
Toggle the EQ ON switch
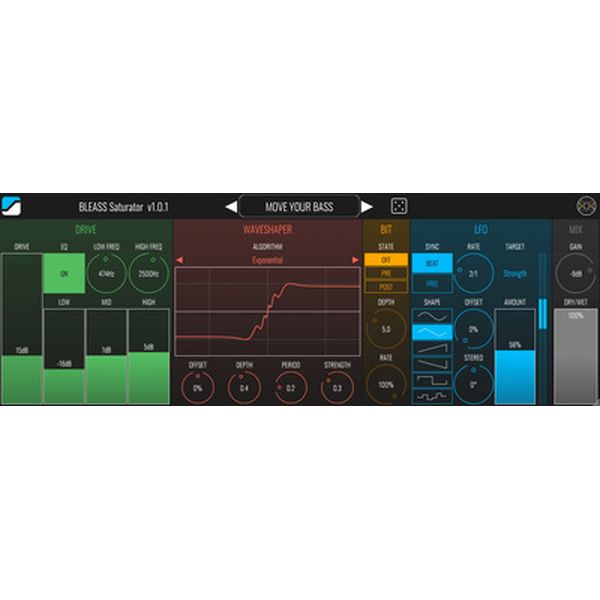64,273
